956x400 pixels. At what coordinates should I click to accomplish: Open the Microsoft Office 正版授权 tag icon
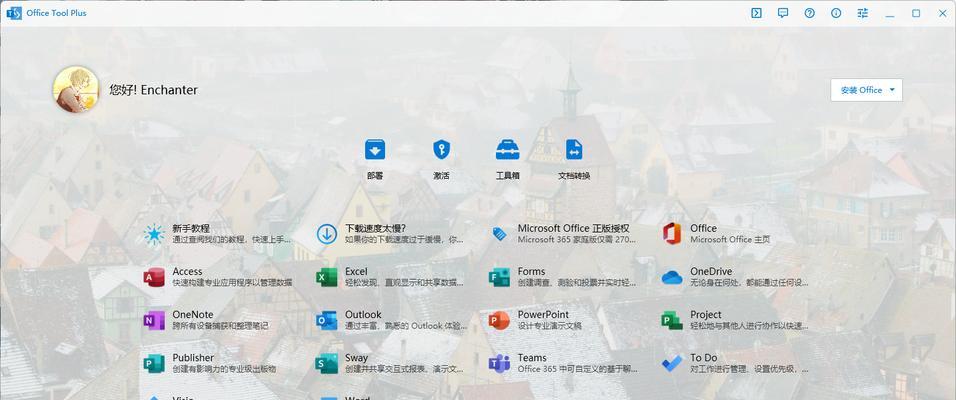click(x=499, y=234)
